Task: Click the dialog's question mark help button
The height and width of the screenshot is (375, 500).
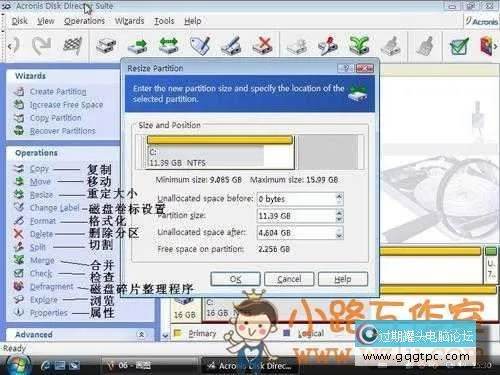Action: [x=346, y=68]
